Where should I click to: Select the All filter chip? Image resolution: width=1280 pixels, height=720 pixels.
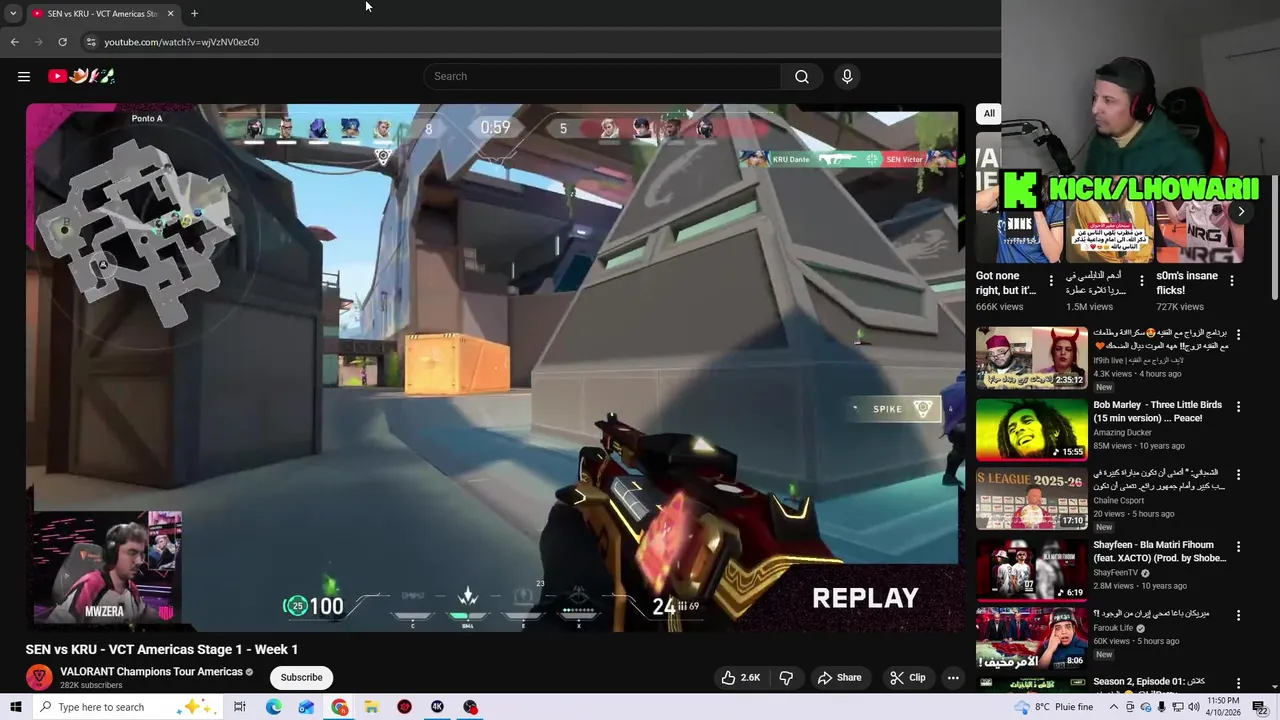(x=988, y=113)
